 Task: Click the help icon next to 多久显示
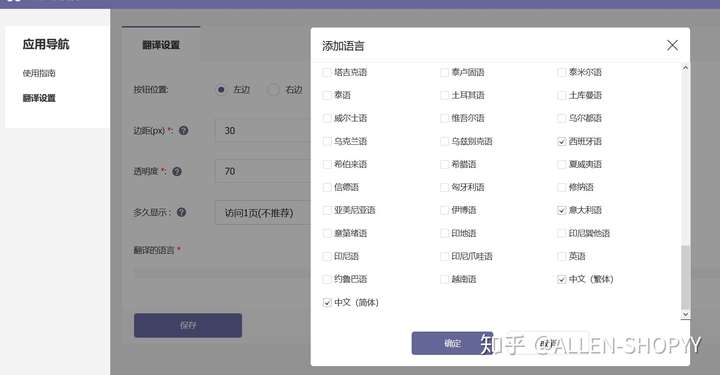pos(181,212)
